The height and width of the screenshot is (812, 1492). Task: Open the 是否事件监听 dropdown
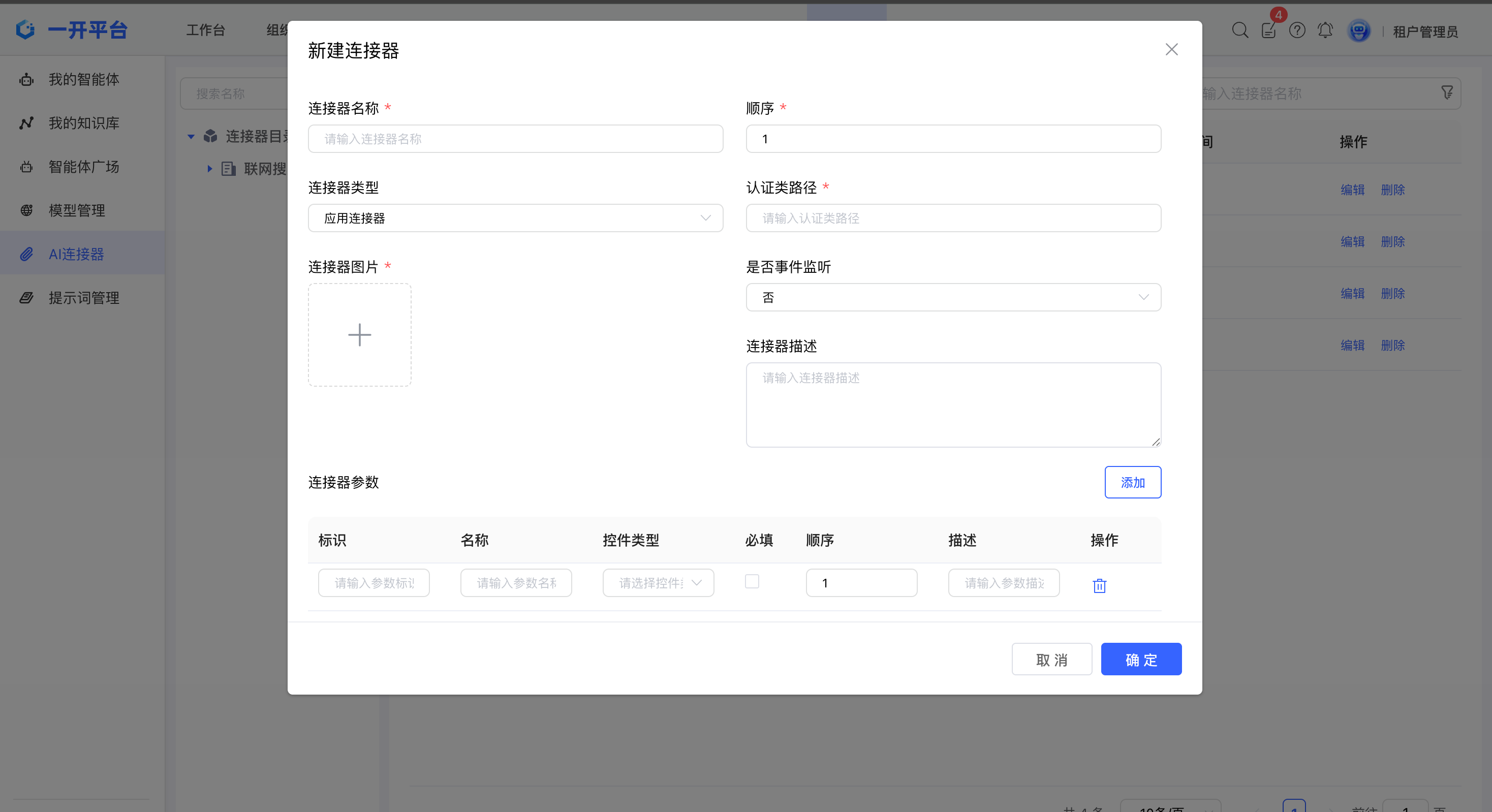953,297
